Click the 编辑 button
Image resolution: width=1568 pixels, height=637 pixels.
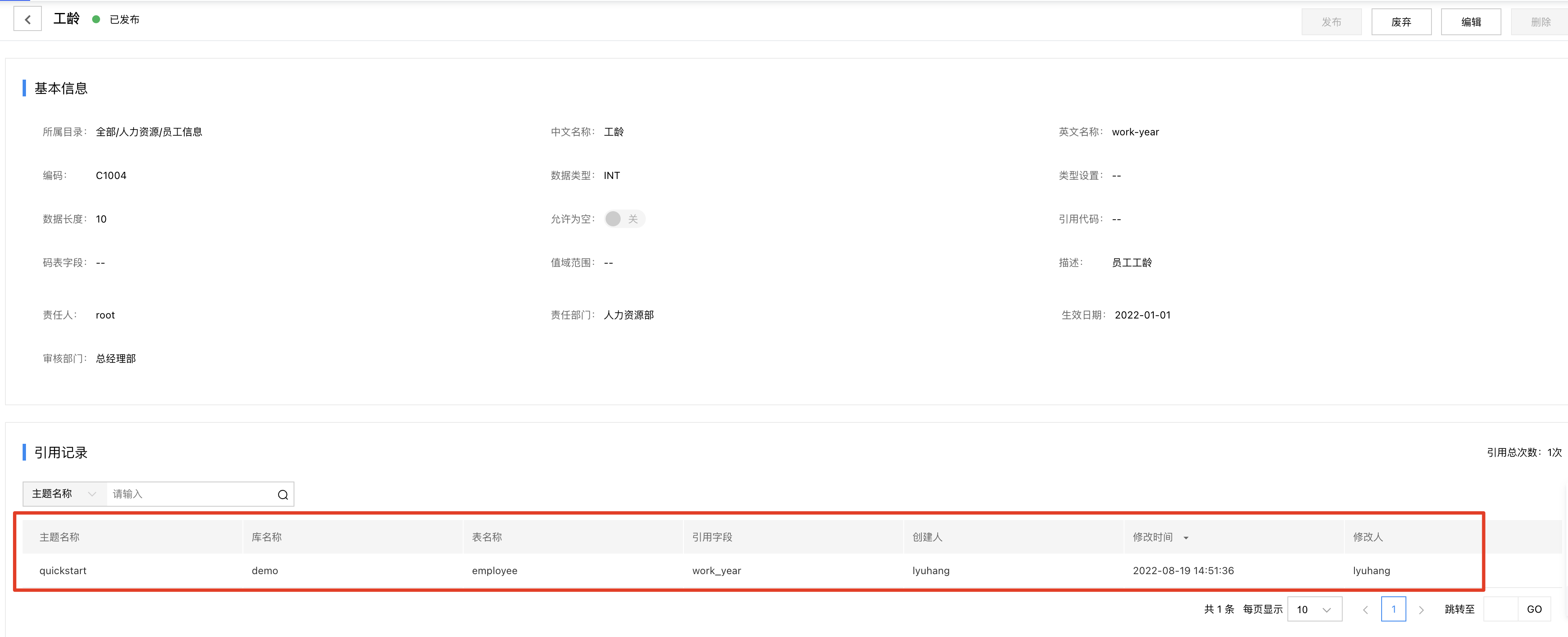pos(1470,21)
